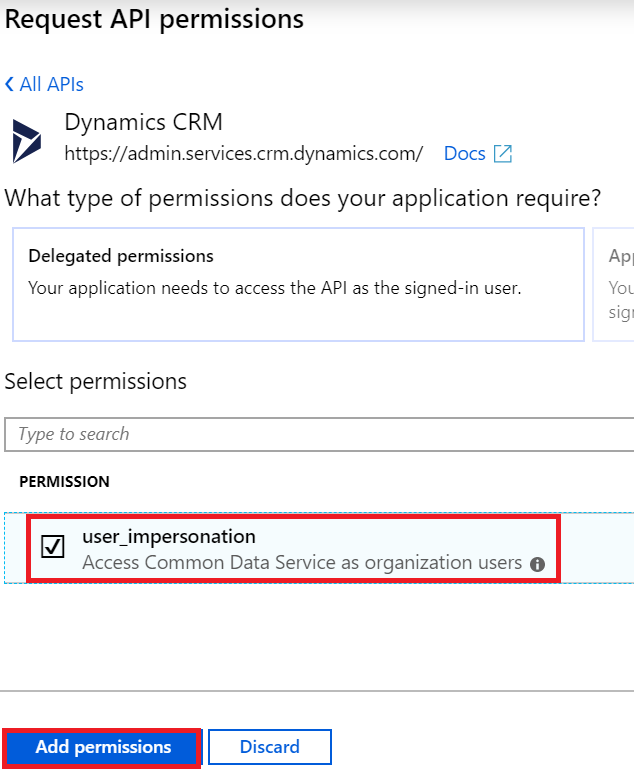Click the permission type question text

coord(303,198)
